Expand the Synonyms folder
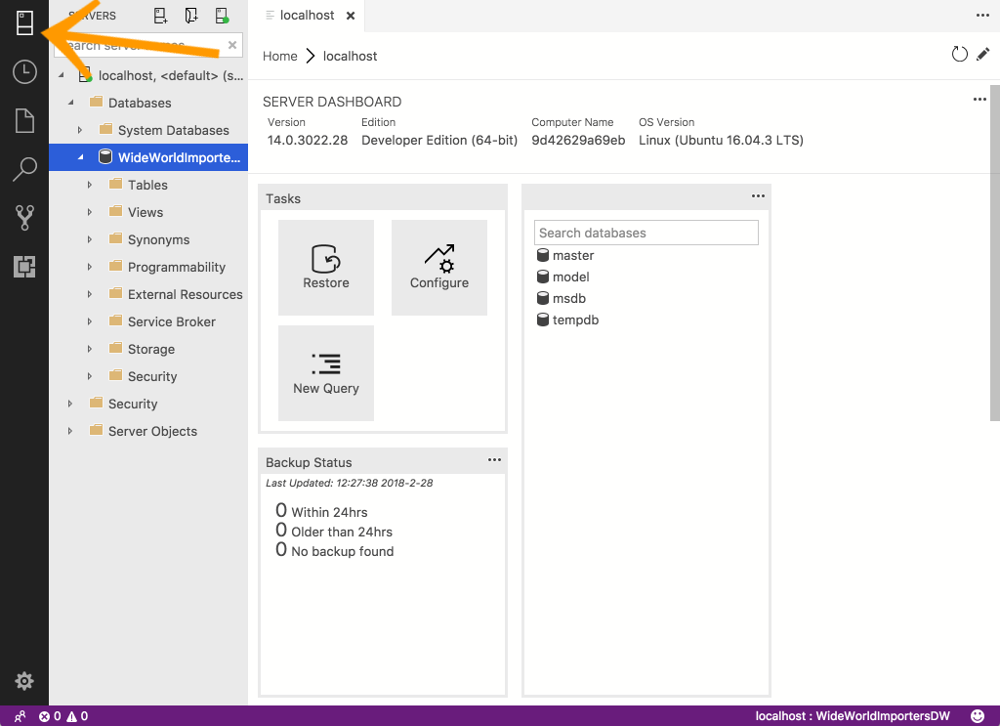 [x=90, y=239]
